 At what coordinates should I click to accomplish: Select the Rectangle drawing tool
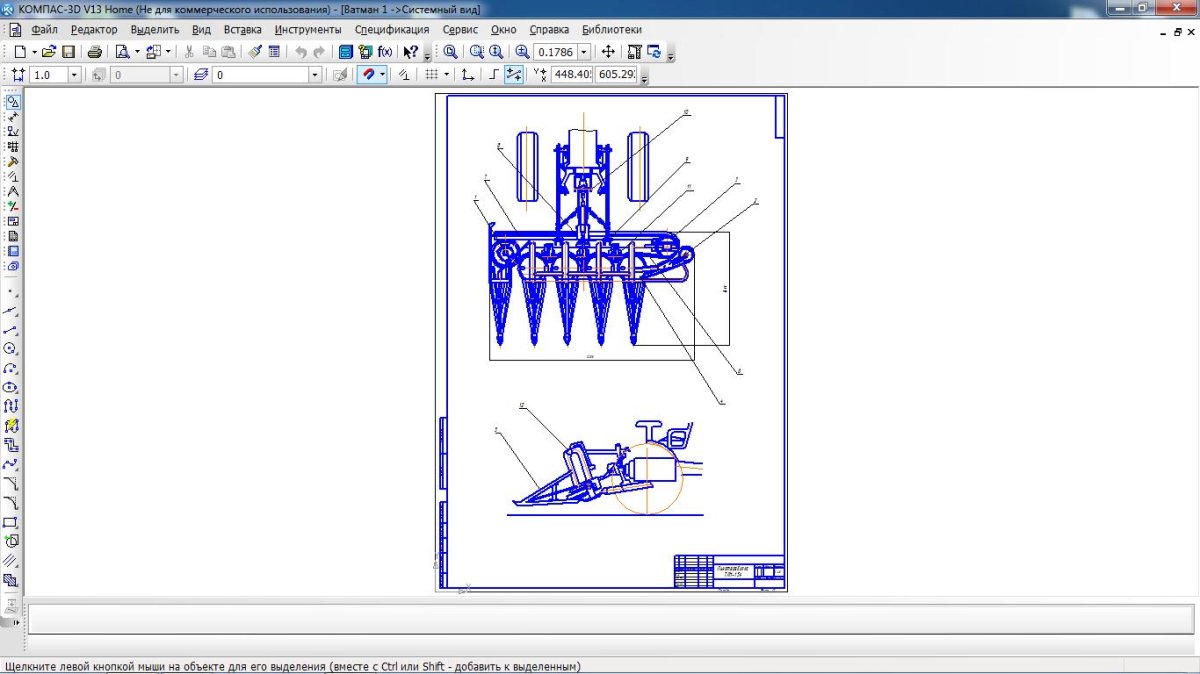point(11,522)
